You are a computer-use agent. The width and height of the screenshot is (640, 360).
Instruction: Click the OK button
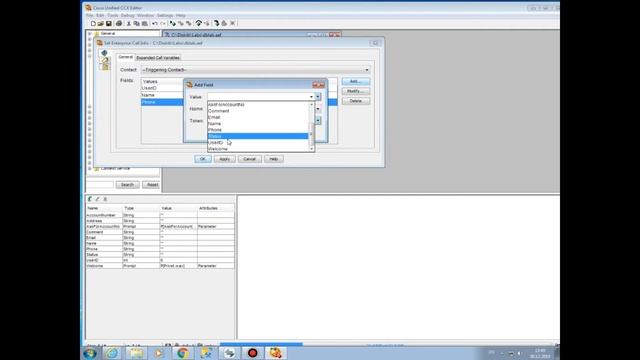pyautogui.click(x=202, y=159)
